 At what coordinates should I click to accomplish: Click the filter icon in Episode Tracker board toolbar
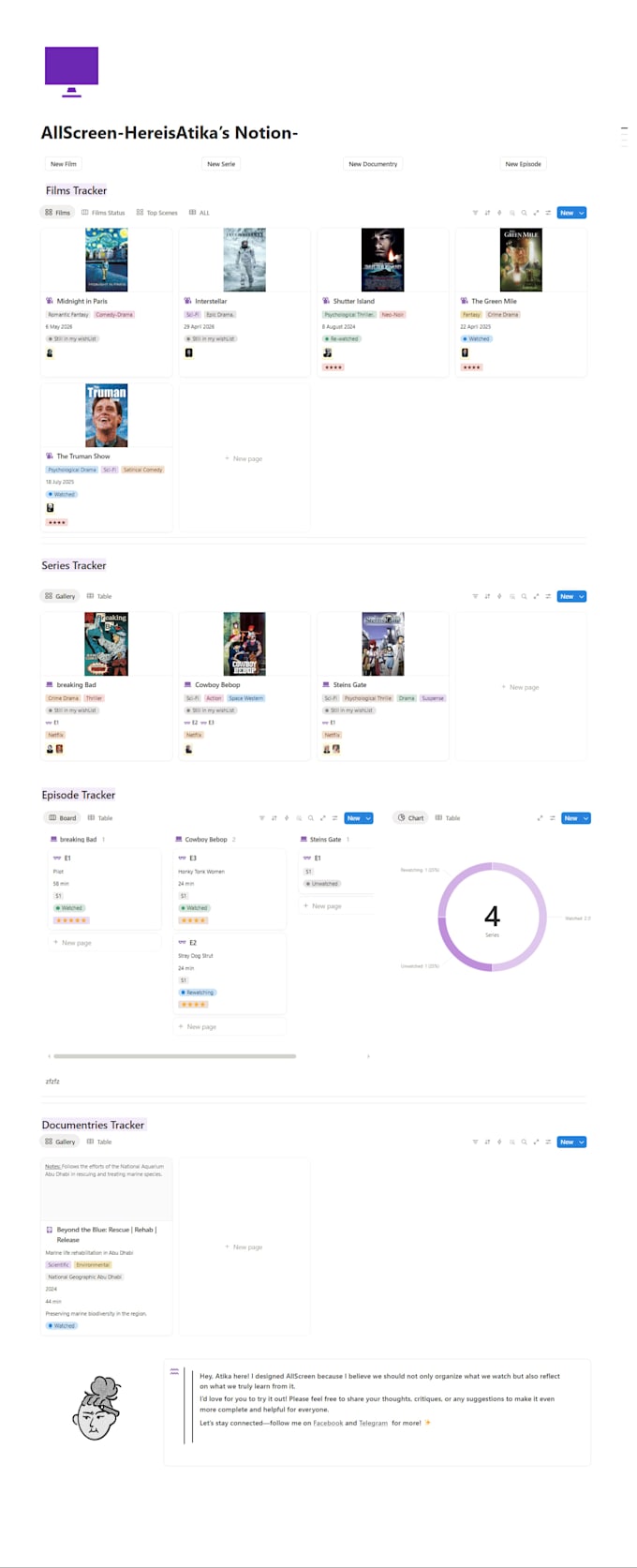(262, 818)
